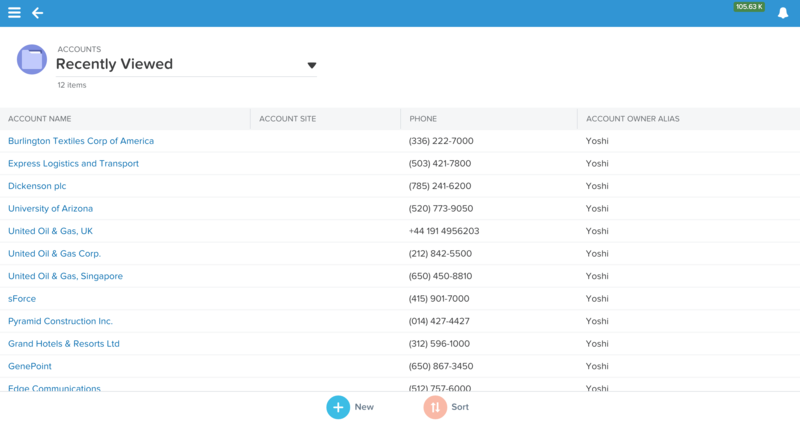Open the Dickenson plc account
This screenshot has height=423, width=800.
(x=37, y=186)
